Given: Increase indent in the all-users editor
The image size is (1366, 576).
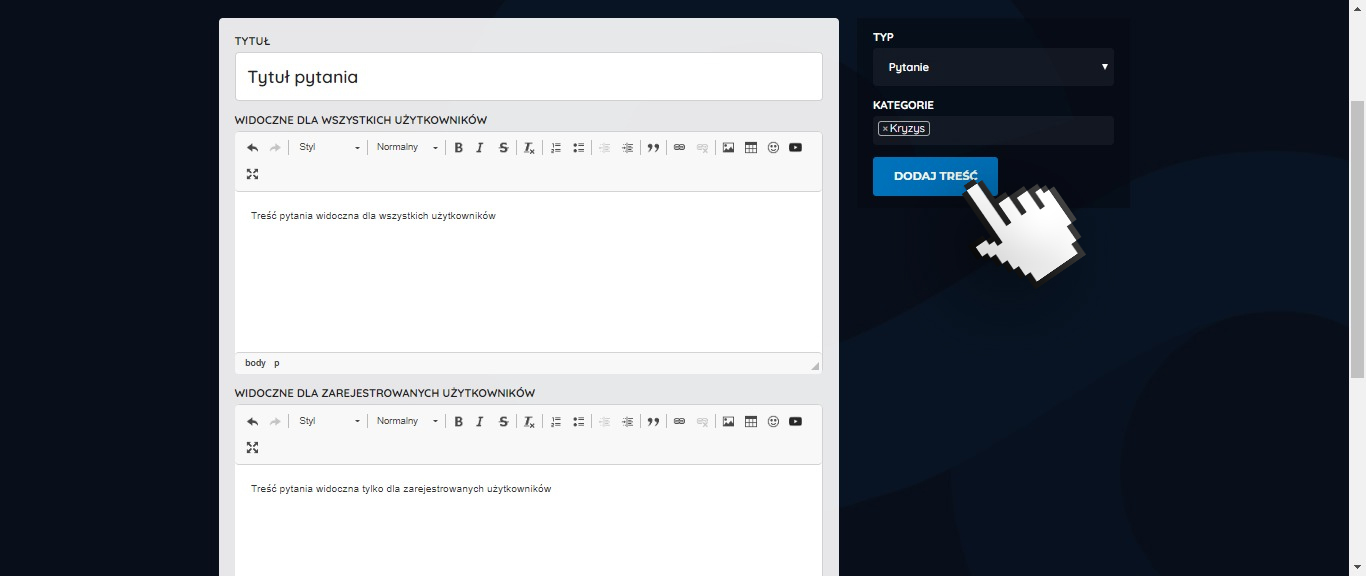Looking at the screenshot, I should (627, 148).
